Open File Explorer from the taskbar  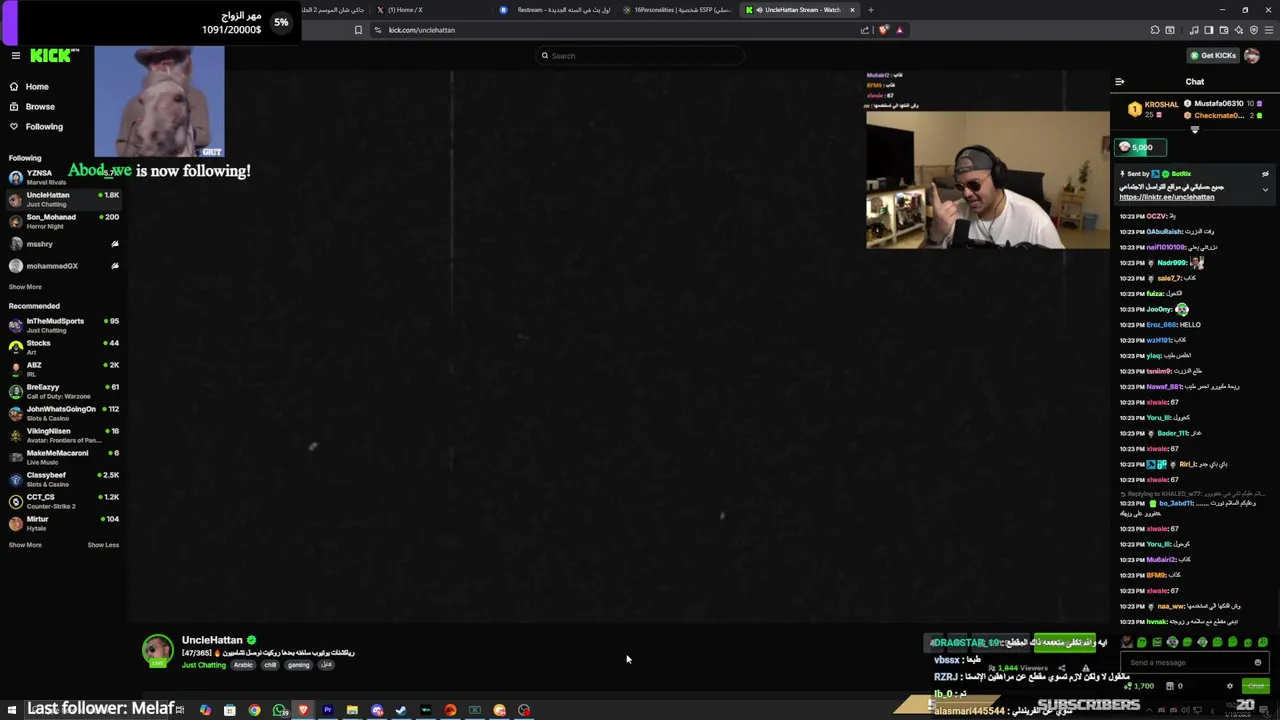coord(352,710)
